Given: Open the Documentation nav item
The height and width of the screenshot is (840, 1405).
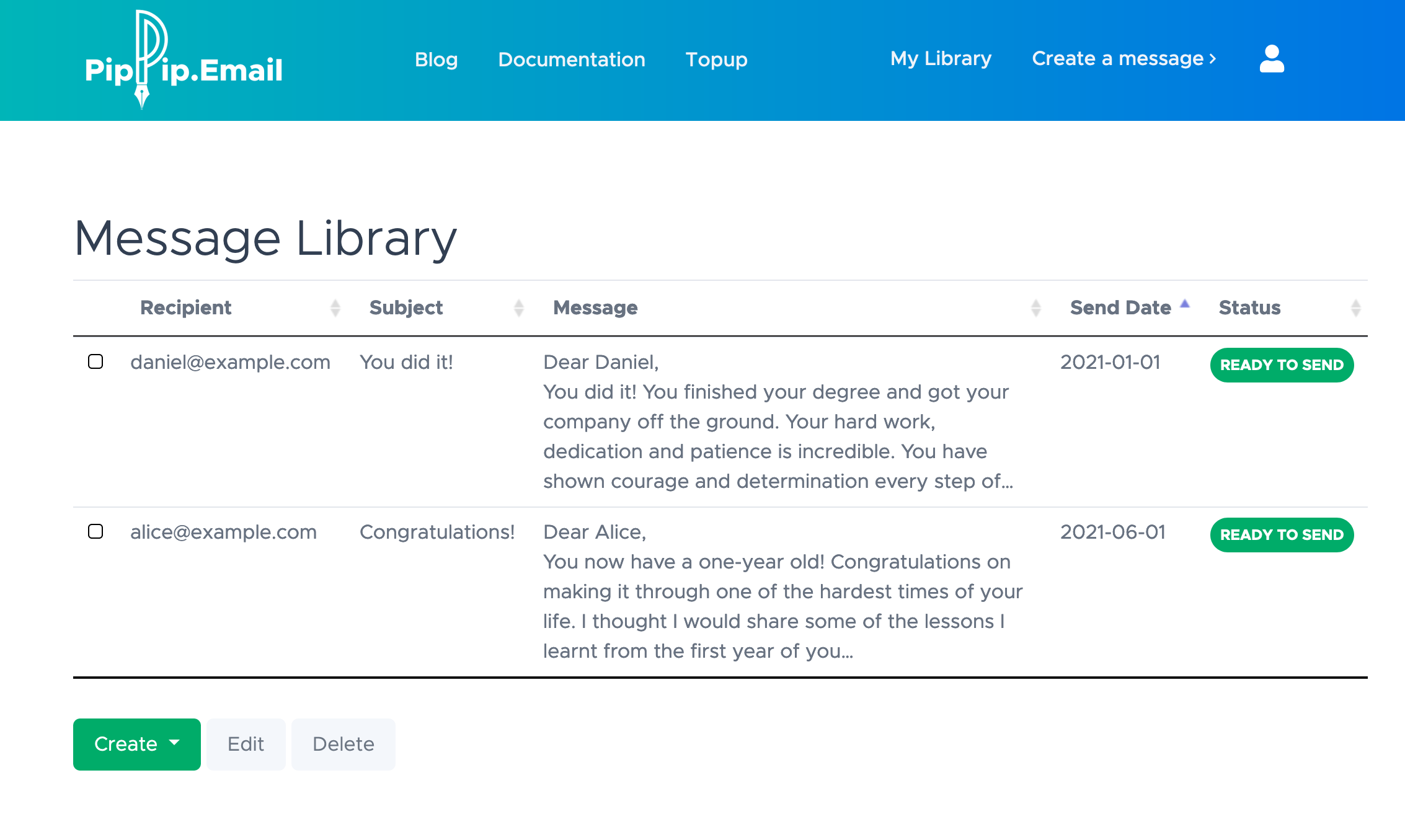Looking at the screenshot, I should pos(571,60).
